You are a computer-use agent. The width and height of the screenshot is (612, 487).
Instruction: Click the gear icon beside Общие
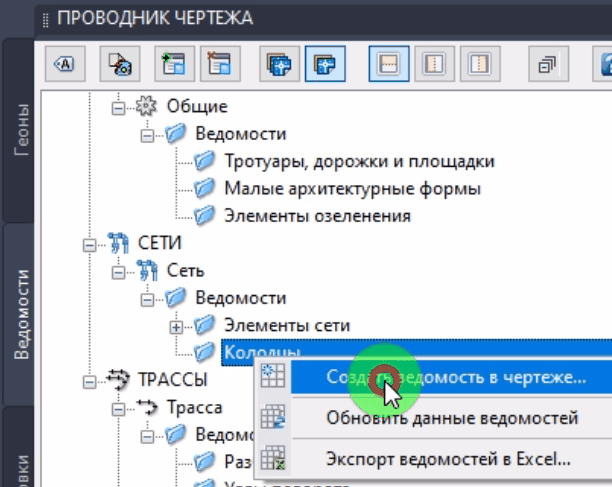pyautogui.click(x=146, y=106)
